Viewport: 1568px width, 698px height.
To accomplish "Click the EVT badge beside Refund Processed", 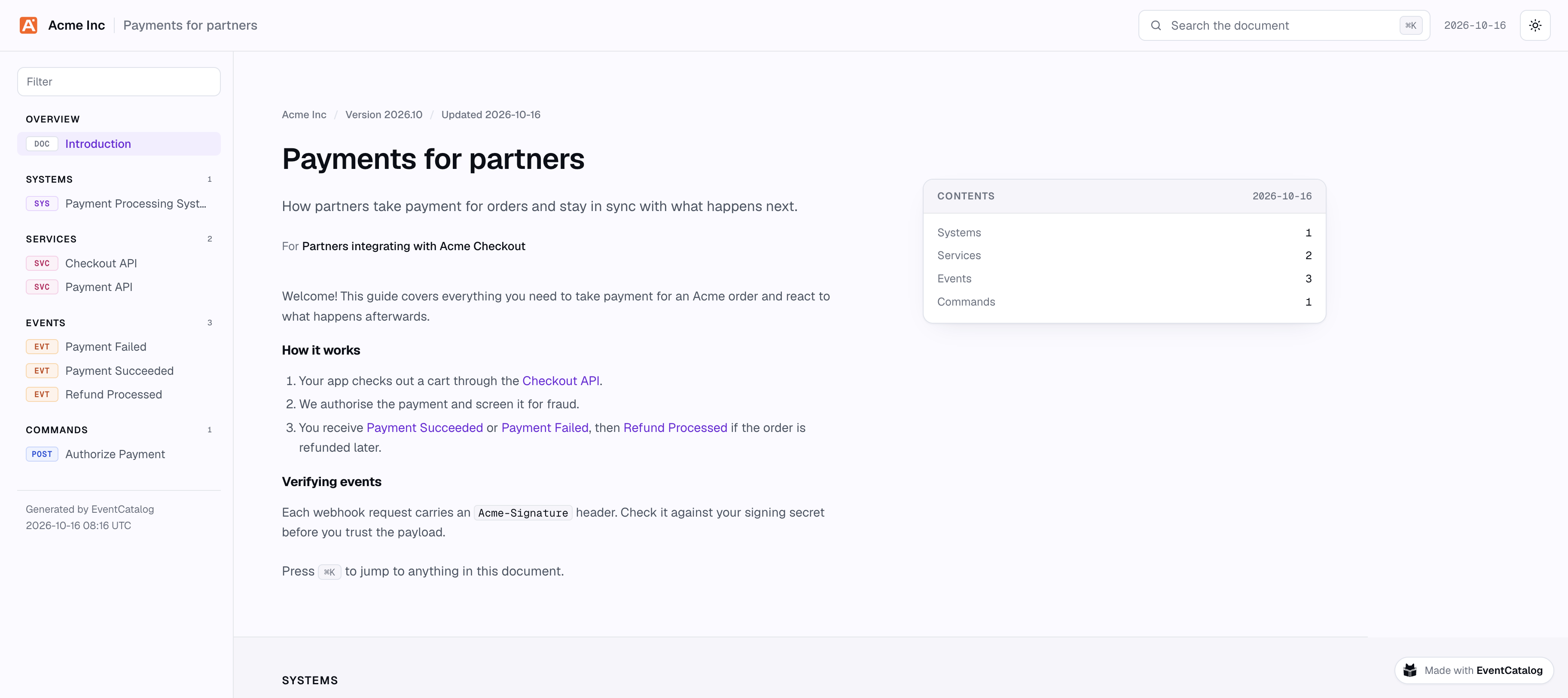I will (42, 395).
